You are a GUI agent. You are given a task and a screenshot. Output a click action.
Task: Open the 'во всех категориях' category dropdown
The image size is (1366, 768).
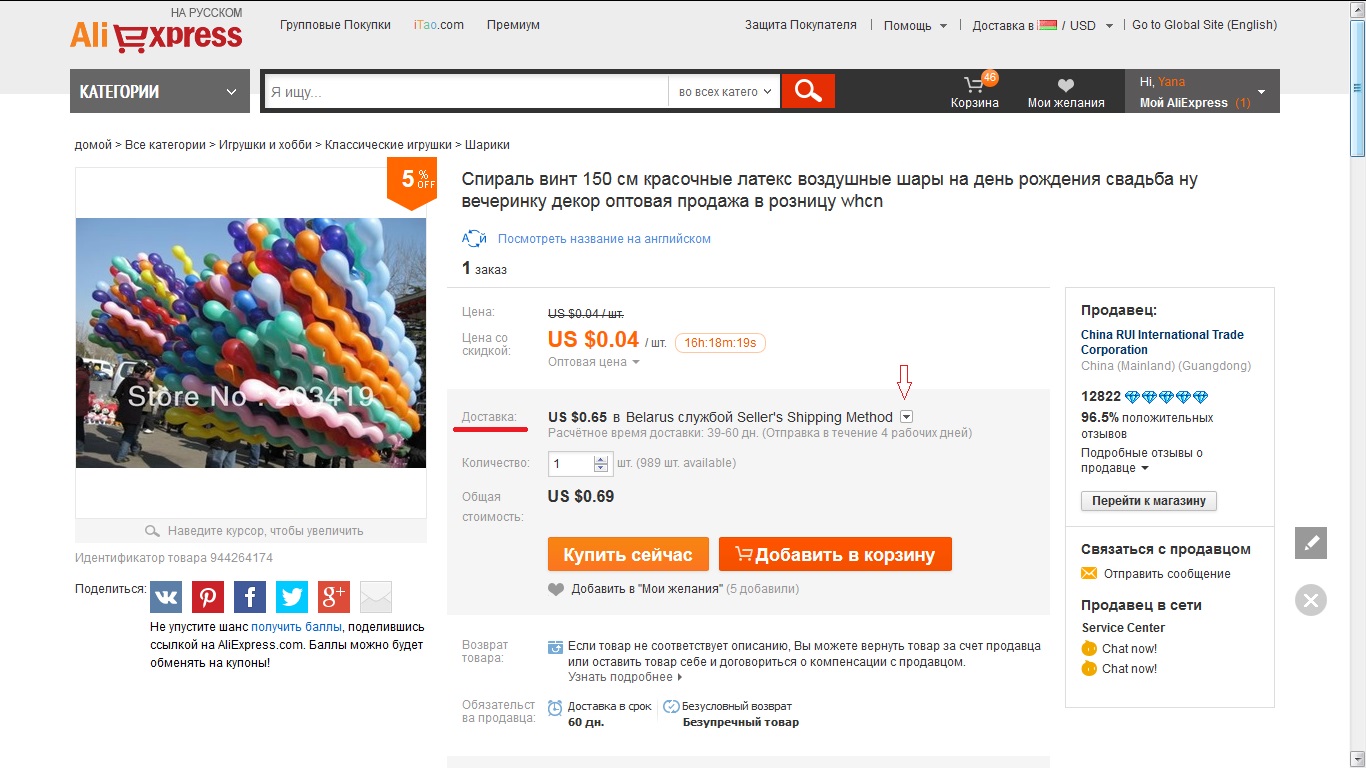[x=725, y=92]
